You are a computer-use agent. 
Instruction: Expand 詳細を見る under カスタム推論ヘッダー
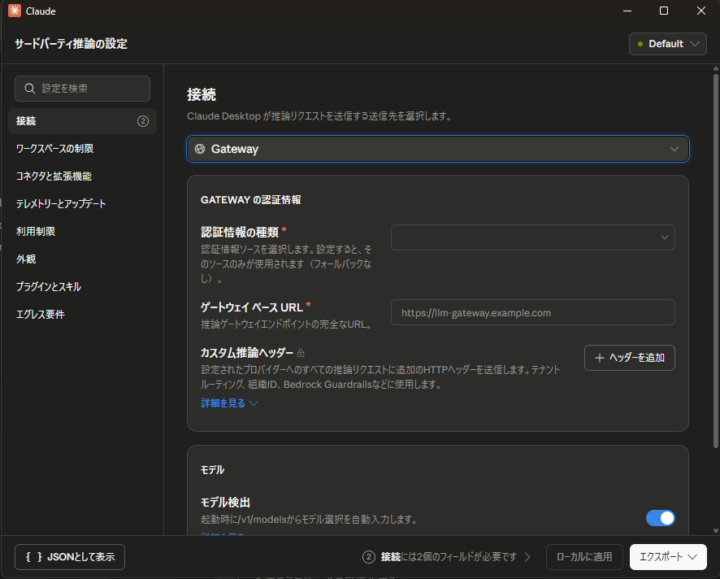pyautogui.click(x=229, y=403)
